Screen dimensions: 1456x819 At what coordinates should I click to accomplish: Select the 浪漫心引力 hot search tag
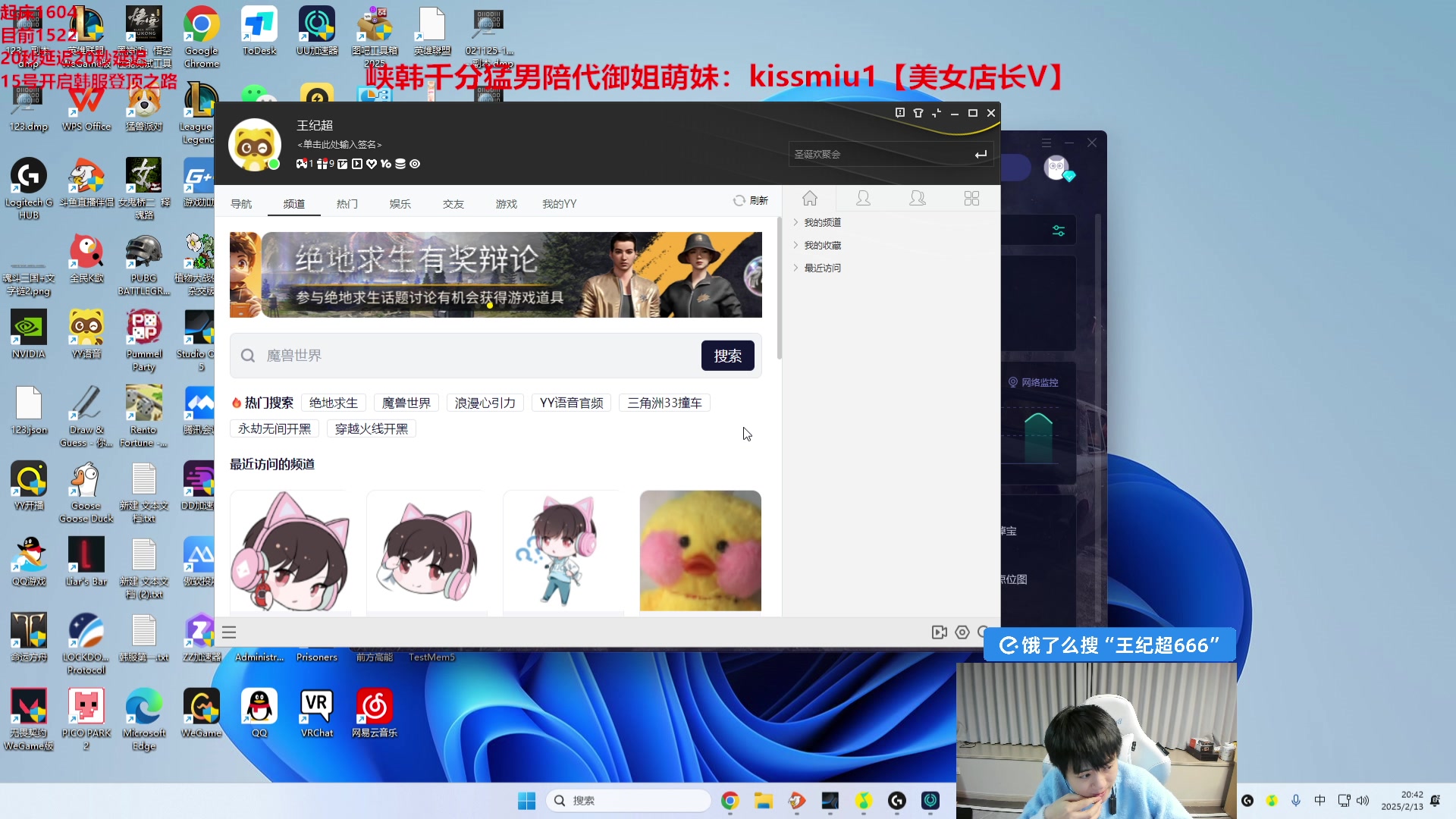(485, 403)
